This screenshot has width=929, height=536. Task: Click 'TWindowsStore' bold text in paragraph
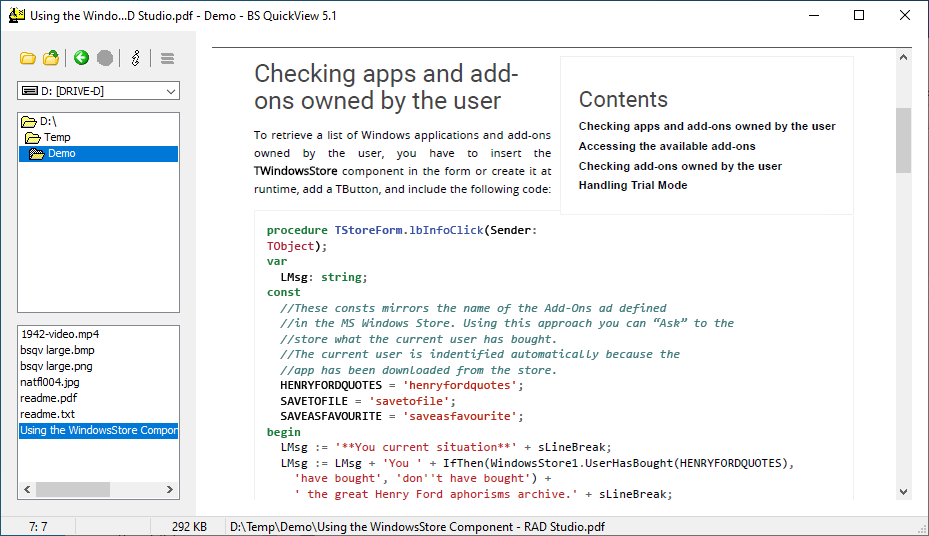pyautogui.click(x=296, y=171)
